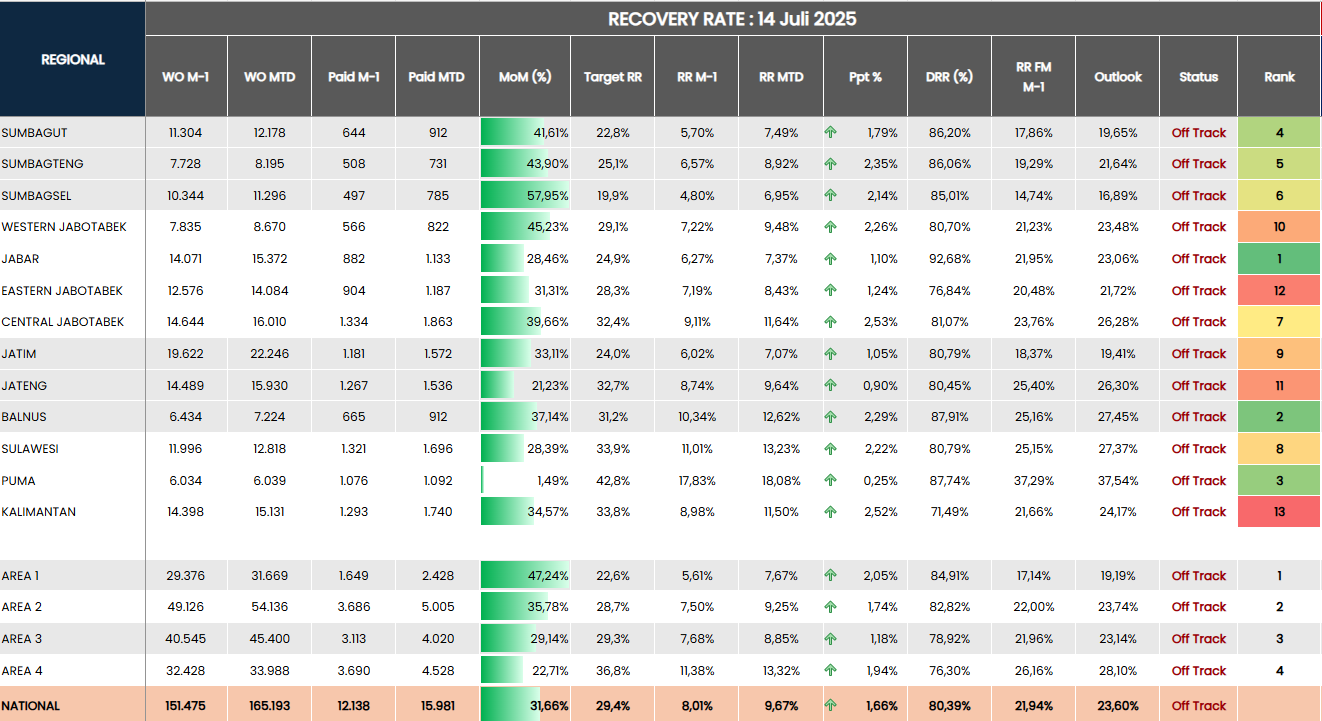Click the green up arrow in SUMBAGUT row
Viewport: 1322px width, 721px height.
pos(830,133)
